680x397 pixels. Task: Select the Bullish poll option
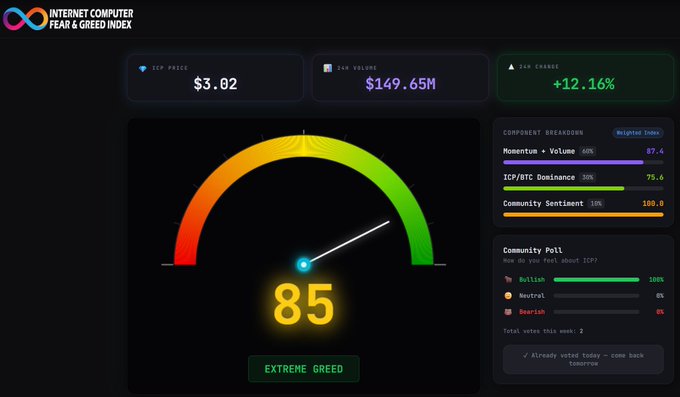(583, 279)
